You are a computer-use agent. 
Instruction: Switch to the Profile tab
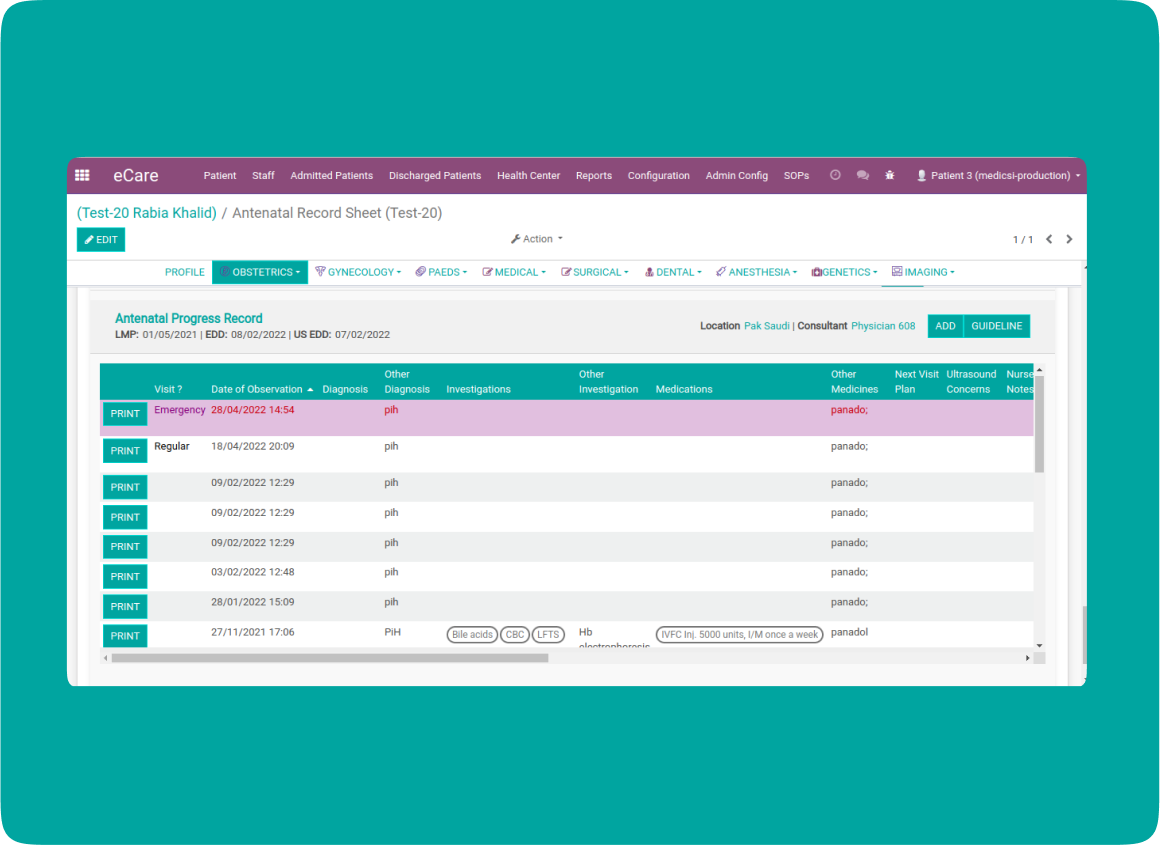[184, 272]
